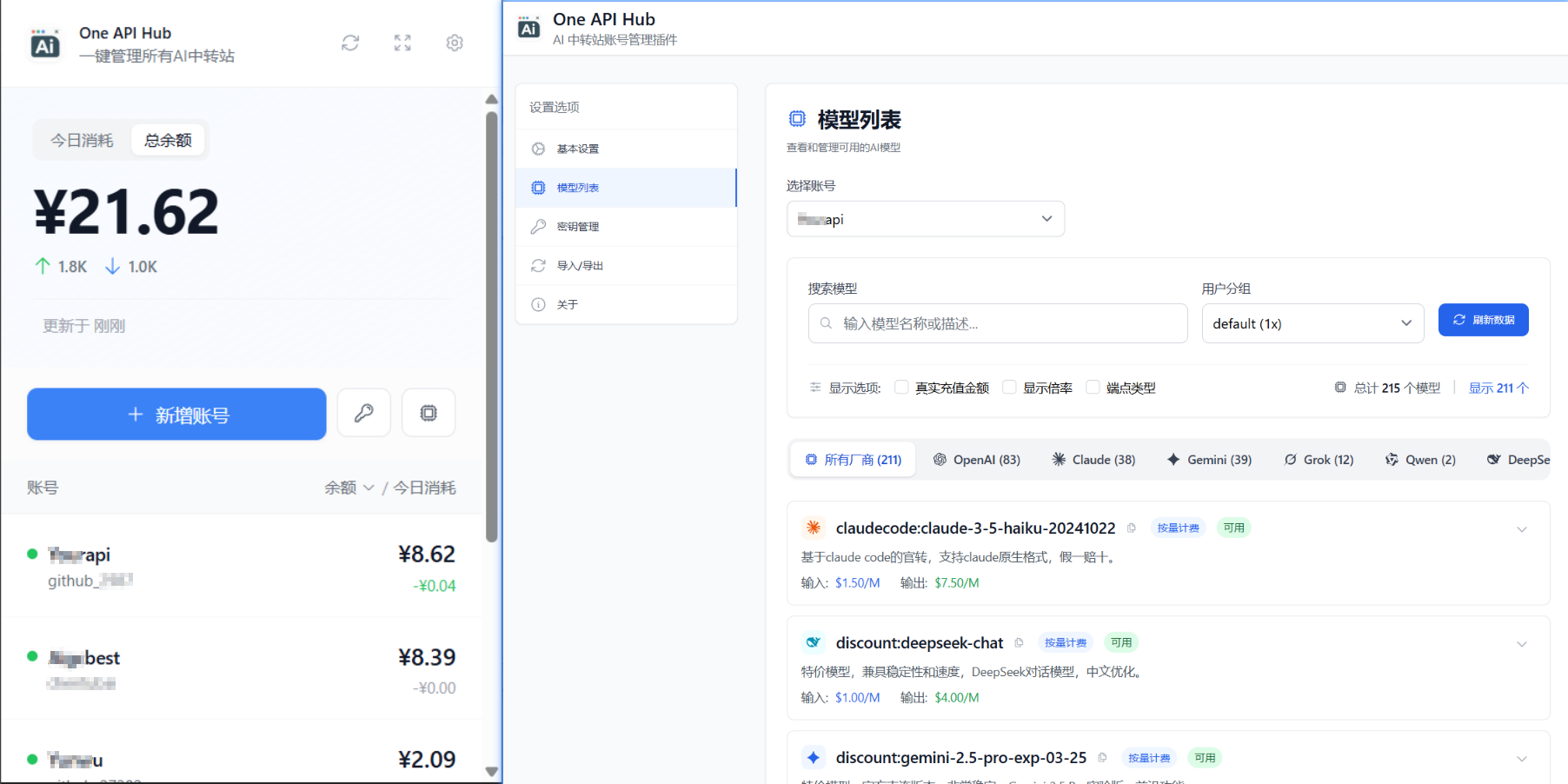Screen dimensions: 1568x784
Task: Open the 余额 sort dropdown
Action: [349, 488]
